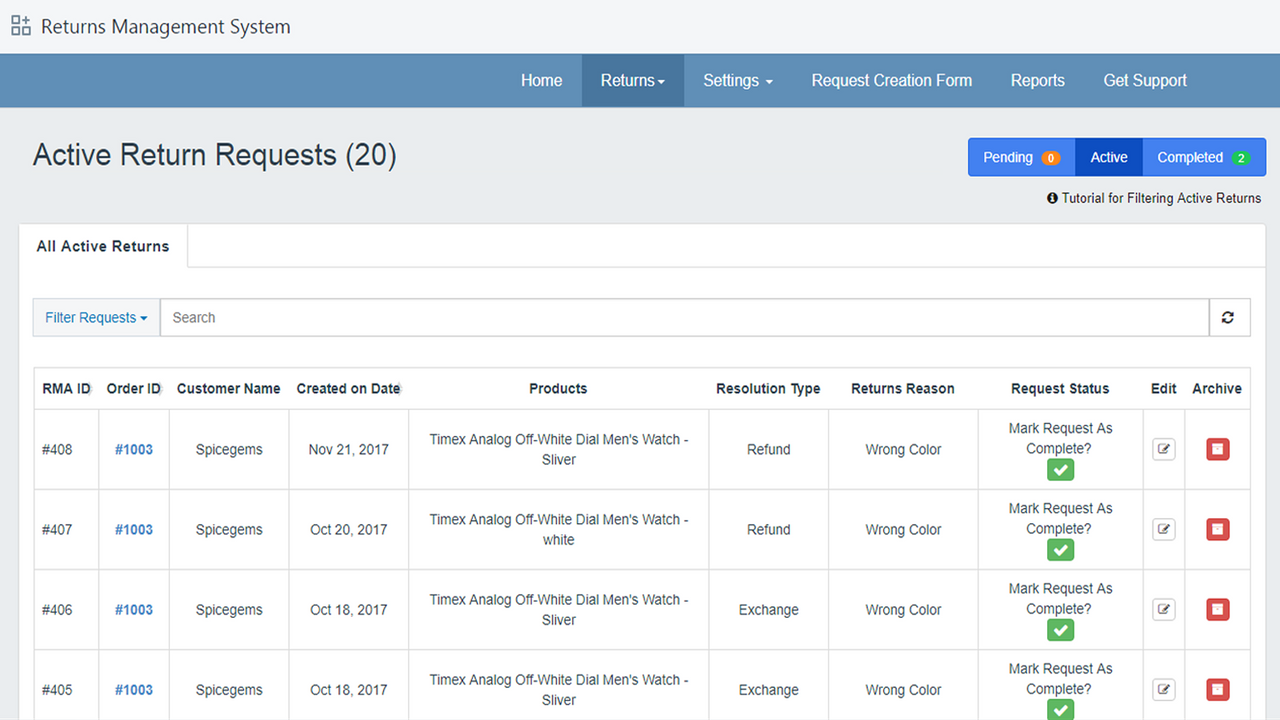Click the edit pencil icon for request #406
1280x720 pixels.
[x=1163, y=609]
